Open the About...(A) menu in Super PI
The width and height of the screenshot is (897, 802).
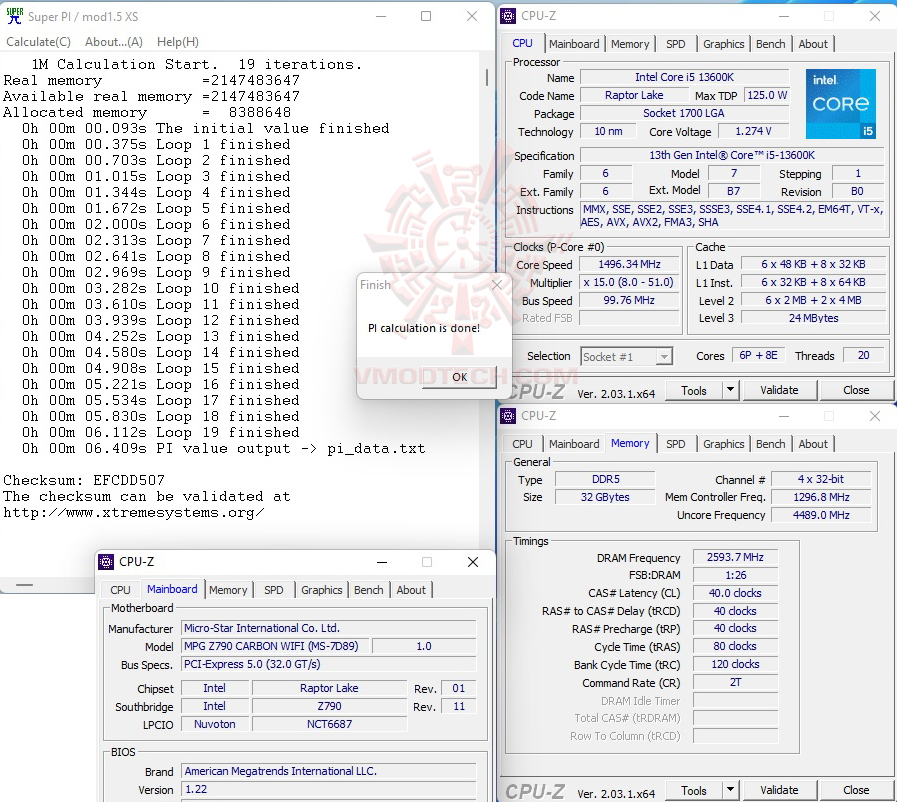coord(114,42)
